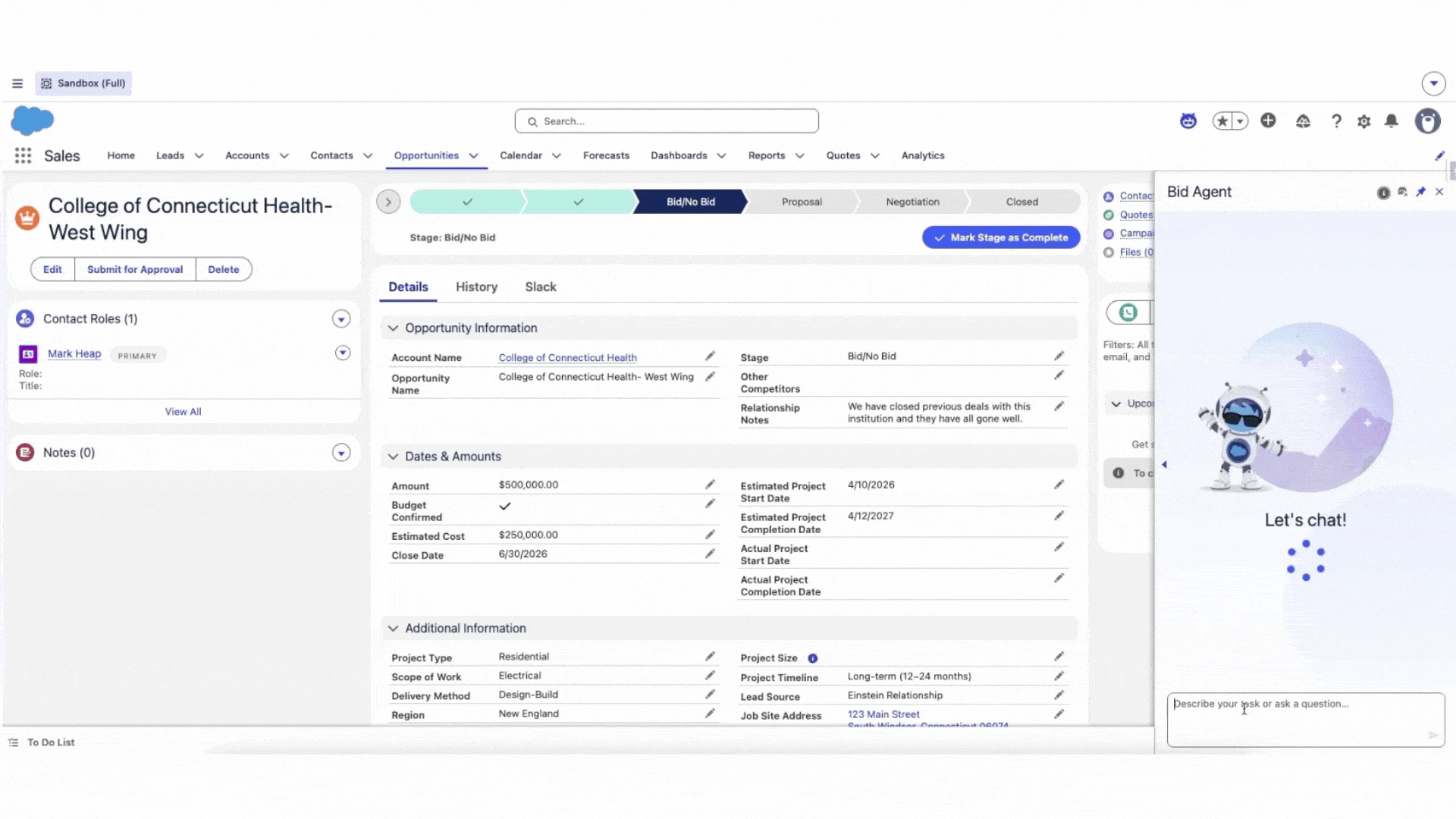Click the pencil icon at nav bar end
The image size is (1456, 819).
[1439, 155]
